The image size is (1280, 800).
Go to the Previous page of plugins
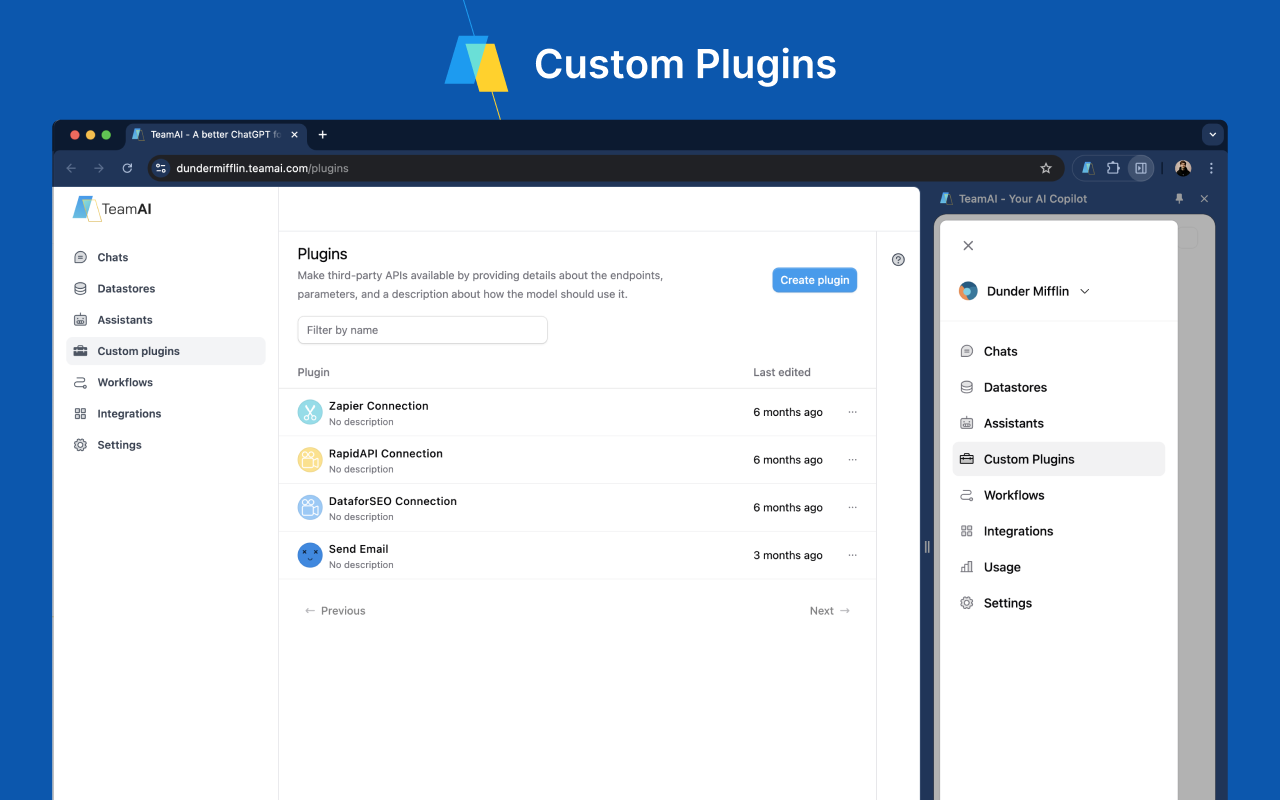[x=335, y=611]
